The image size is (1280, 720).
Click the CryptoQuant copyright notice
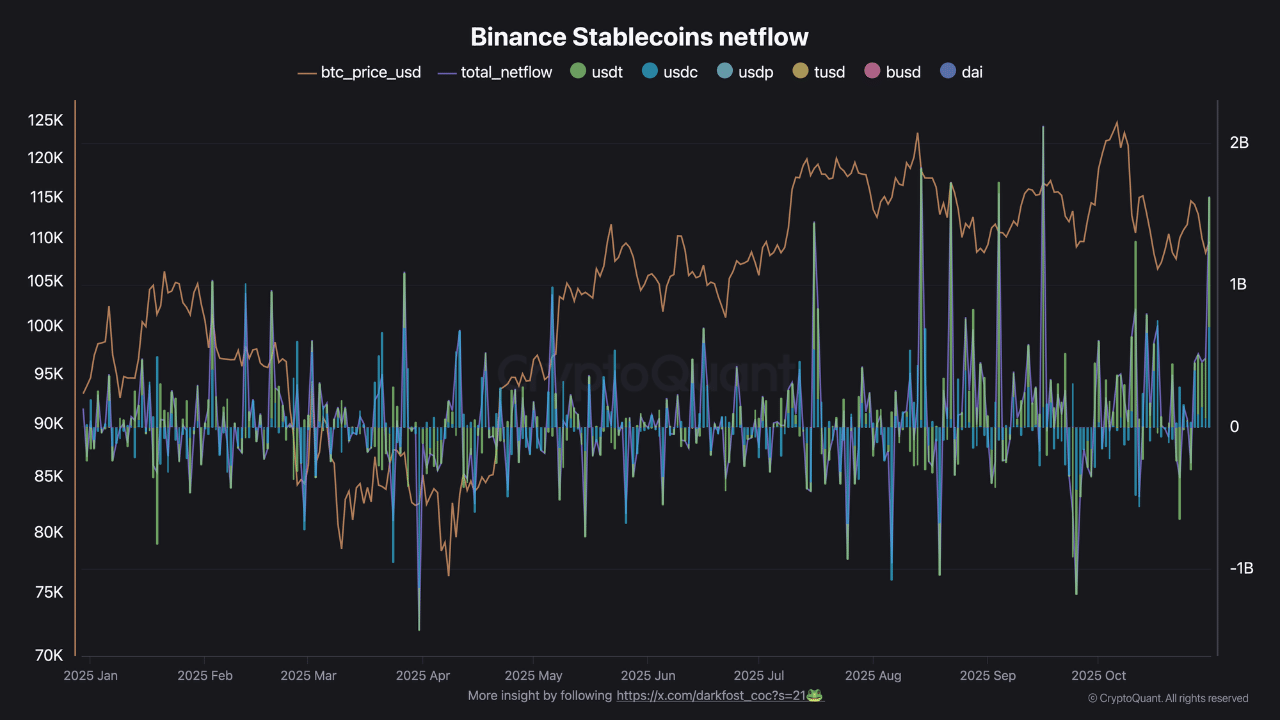[1167, 698]
